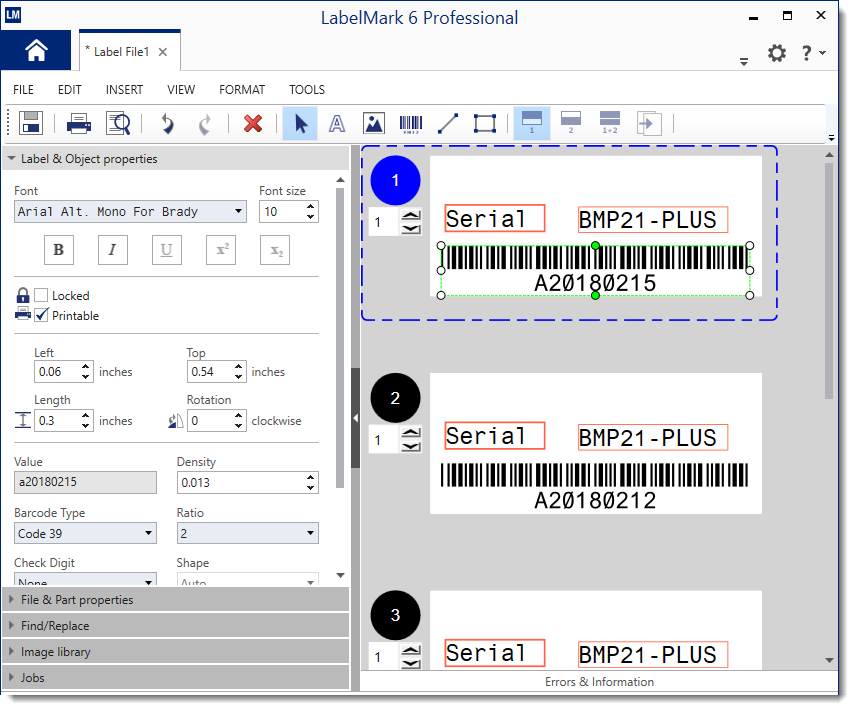
Task: Open the INSERT menu
Action: [x=124, y=90]
